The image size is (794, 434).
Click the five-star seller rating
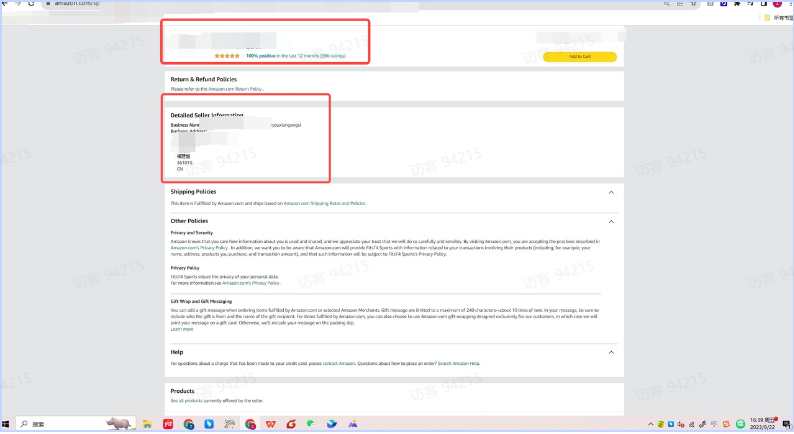click(x=226, y=56)
